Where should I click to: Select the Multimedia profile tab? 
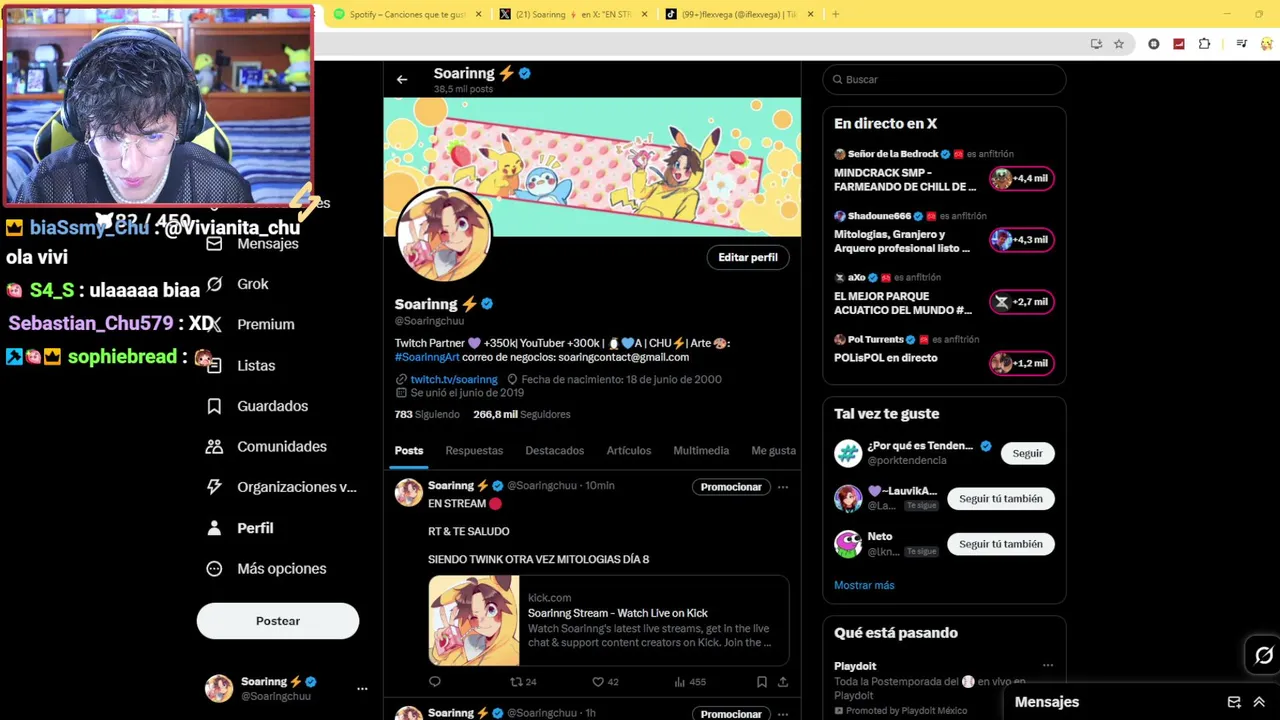701,451
